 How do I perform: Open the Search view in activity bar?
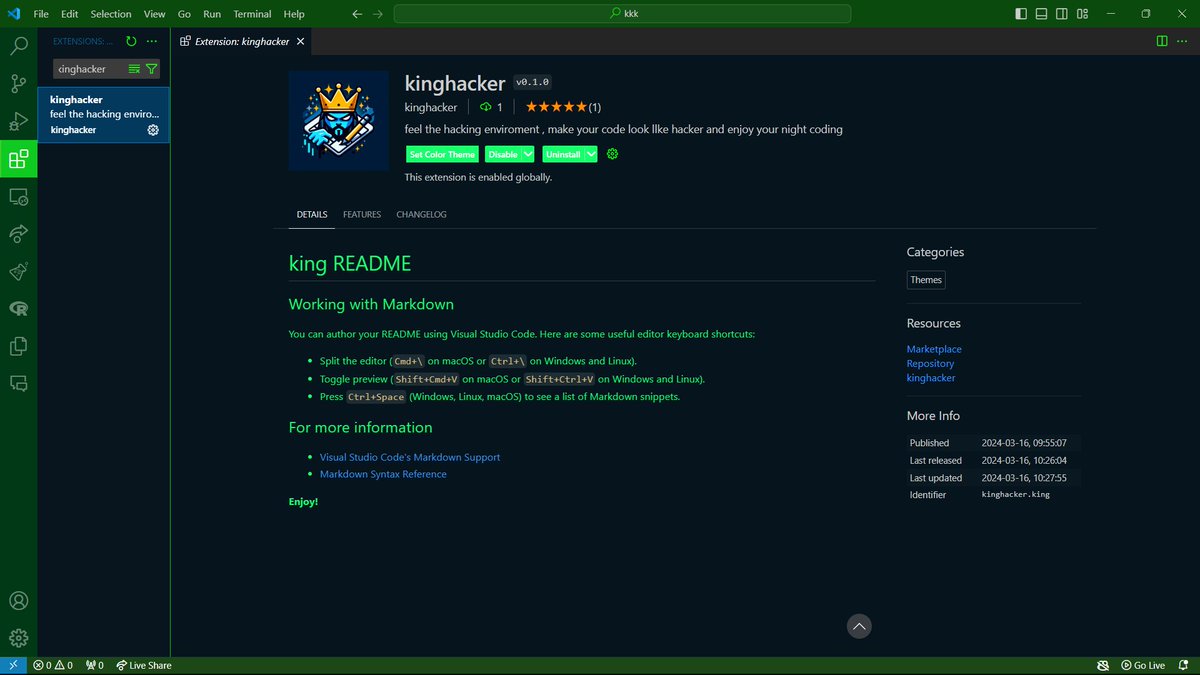18,46
